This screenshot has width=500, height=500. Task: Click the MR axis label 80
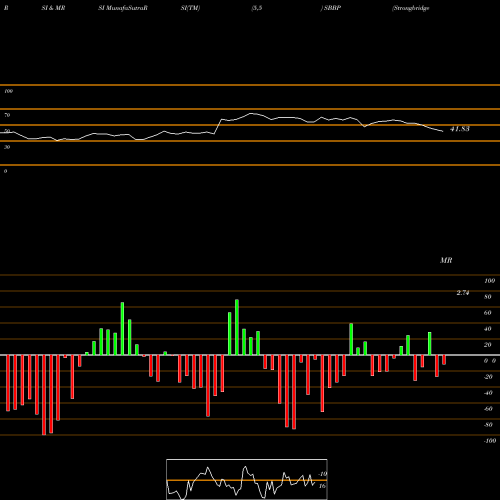pos(488,297)
